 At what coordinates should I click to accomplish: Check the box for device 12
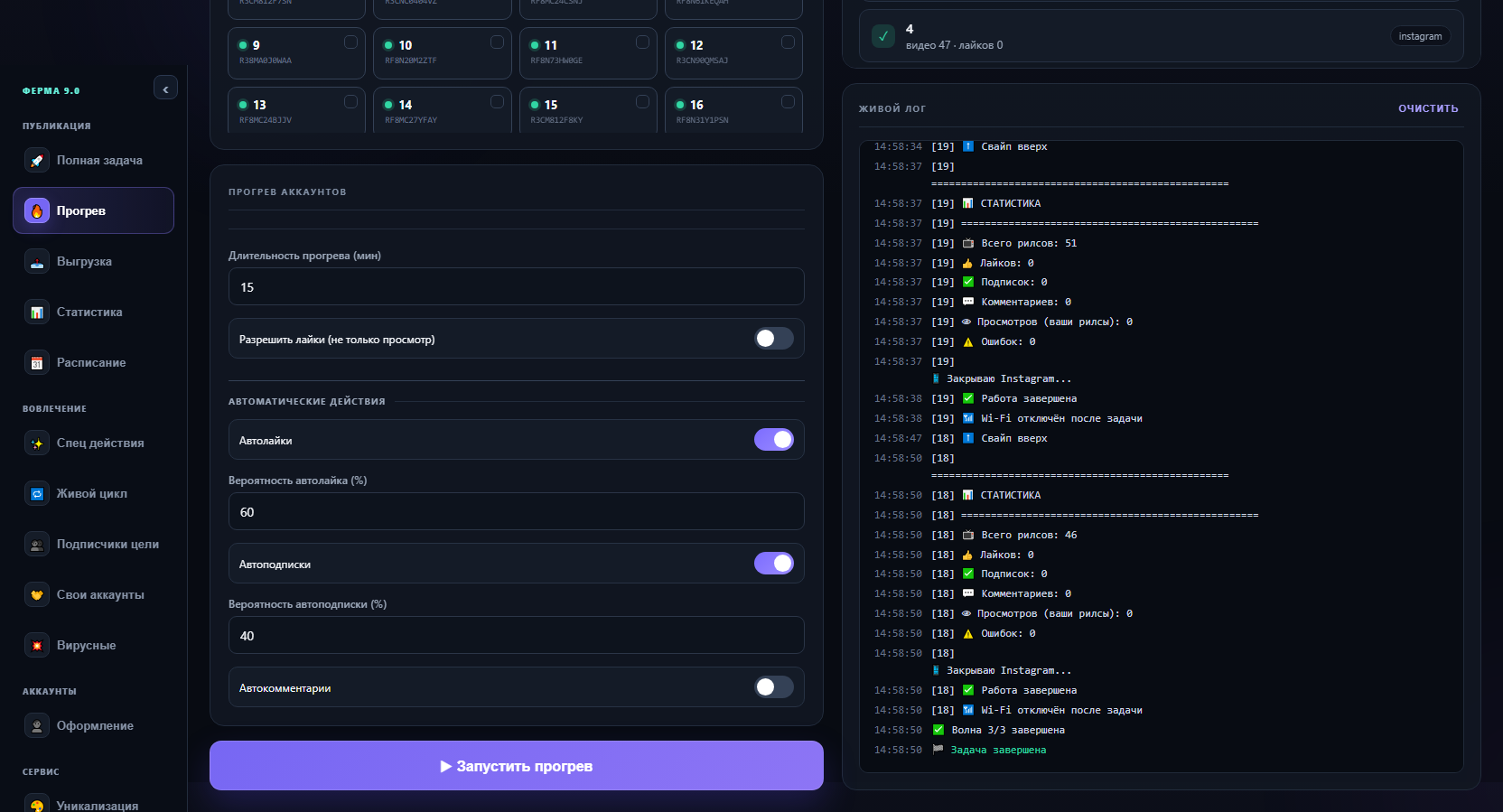(x=788, y=42)
